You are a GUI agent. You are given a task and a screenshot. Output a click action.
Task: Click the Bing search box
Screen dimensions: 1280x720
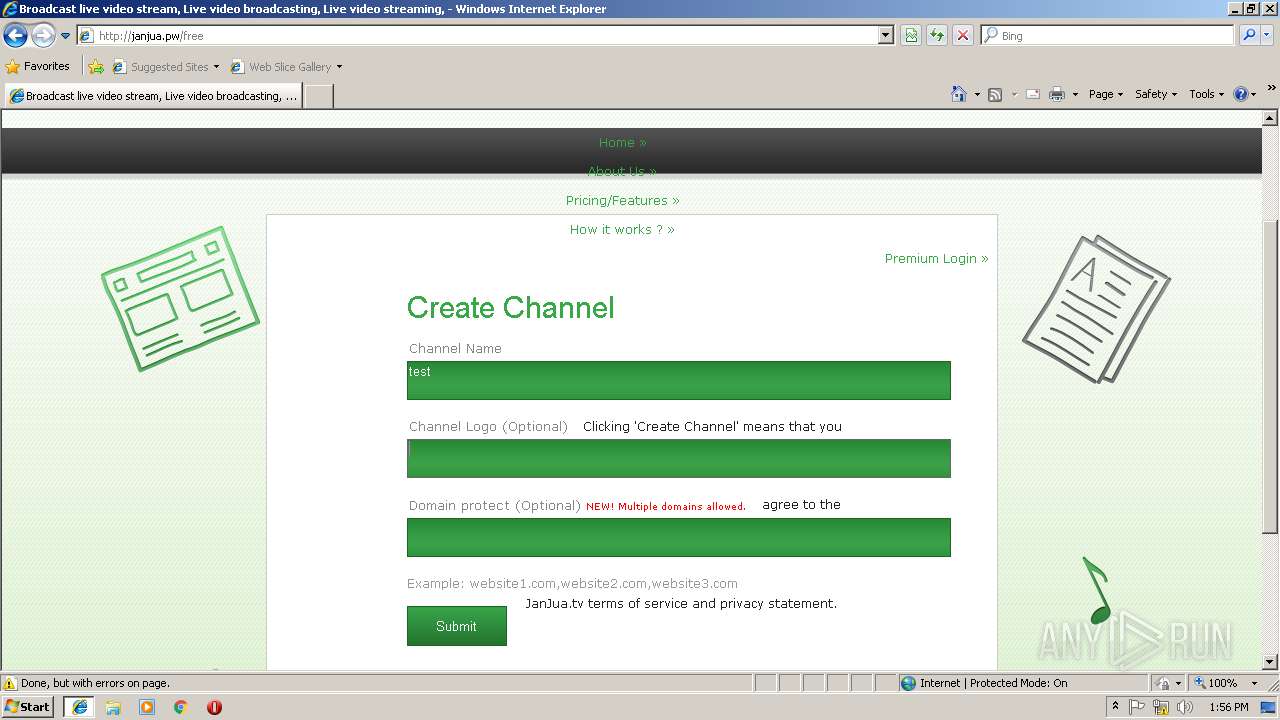[x=1108, y=36]
